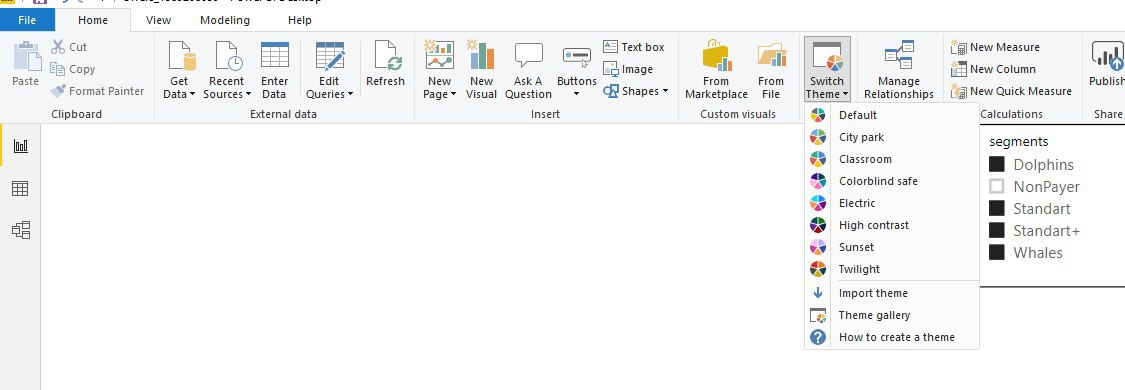Open the Theme gallery
The width and height of the screenshot is (1125, 390).
coord(892,315)
